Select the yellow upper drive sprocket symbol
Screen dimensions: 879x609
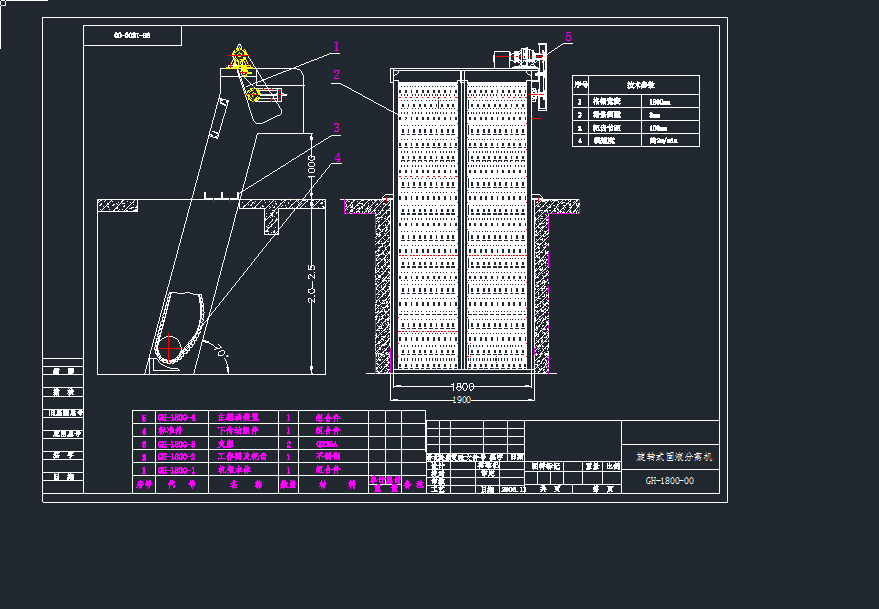click(x=239, y=60)
